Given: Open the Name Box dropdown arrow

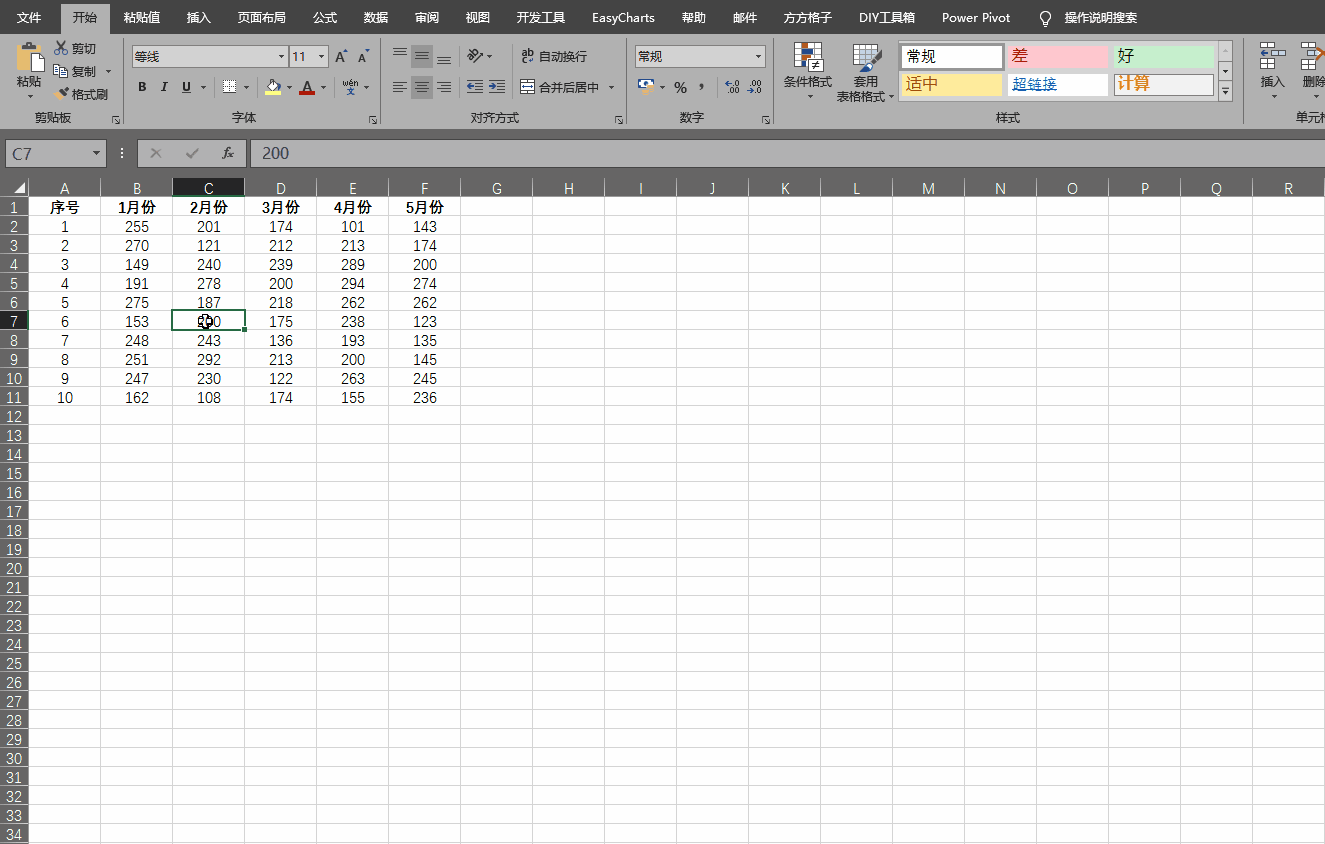Looking at the screenshot, I should point(96,153).
